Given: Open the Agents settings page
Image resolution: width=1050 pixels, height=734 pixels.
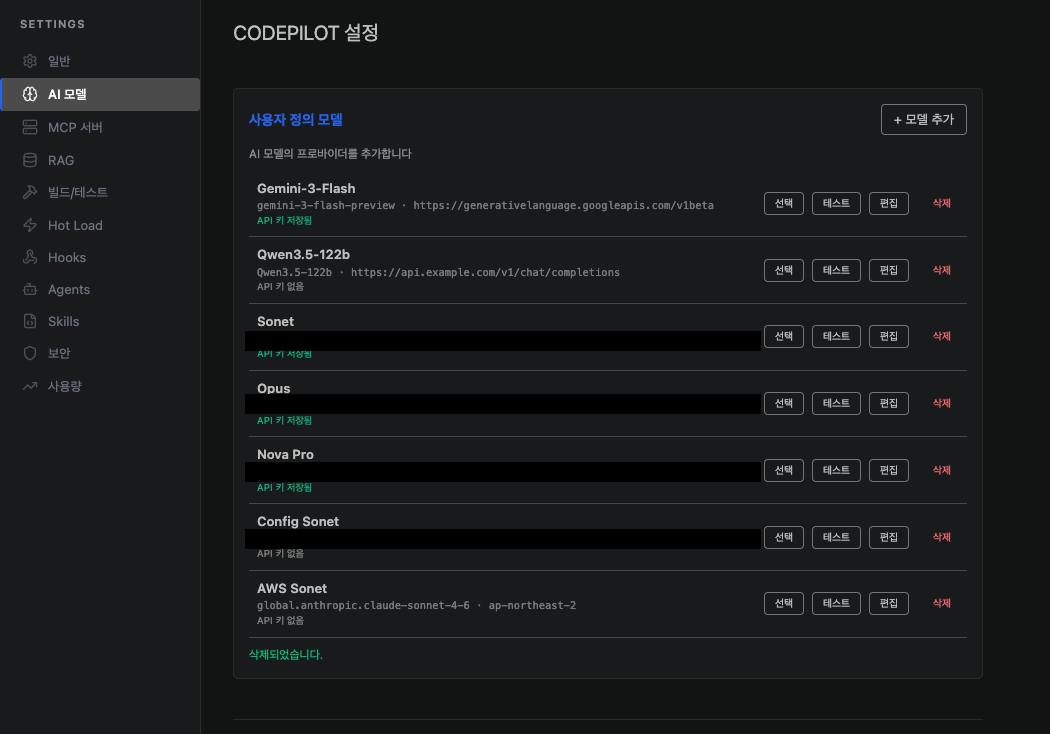Looking at the screenshot, I should 100,289.
